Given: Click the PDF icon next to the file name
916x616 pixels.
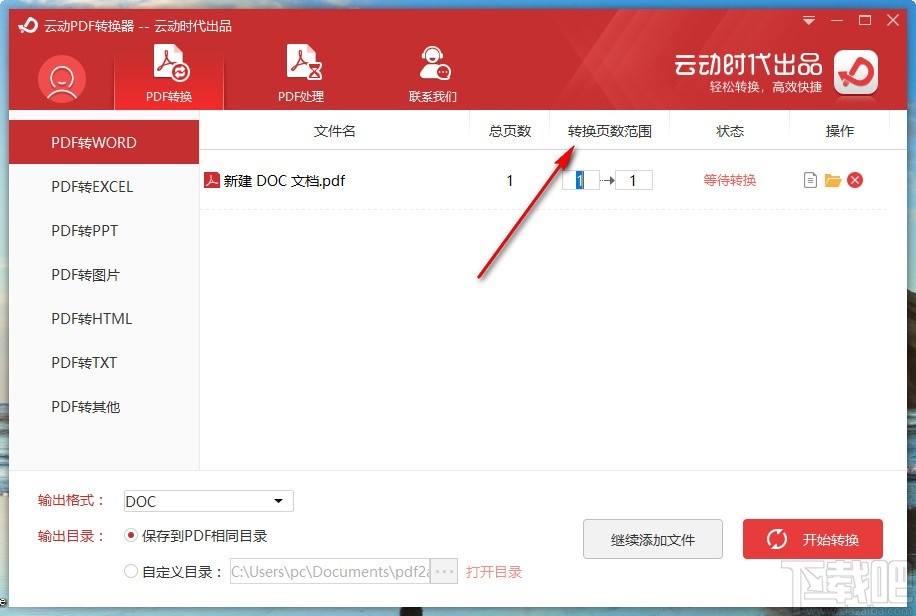Looking at the screenshot, I should (x=212, y=181).
